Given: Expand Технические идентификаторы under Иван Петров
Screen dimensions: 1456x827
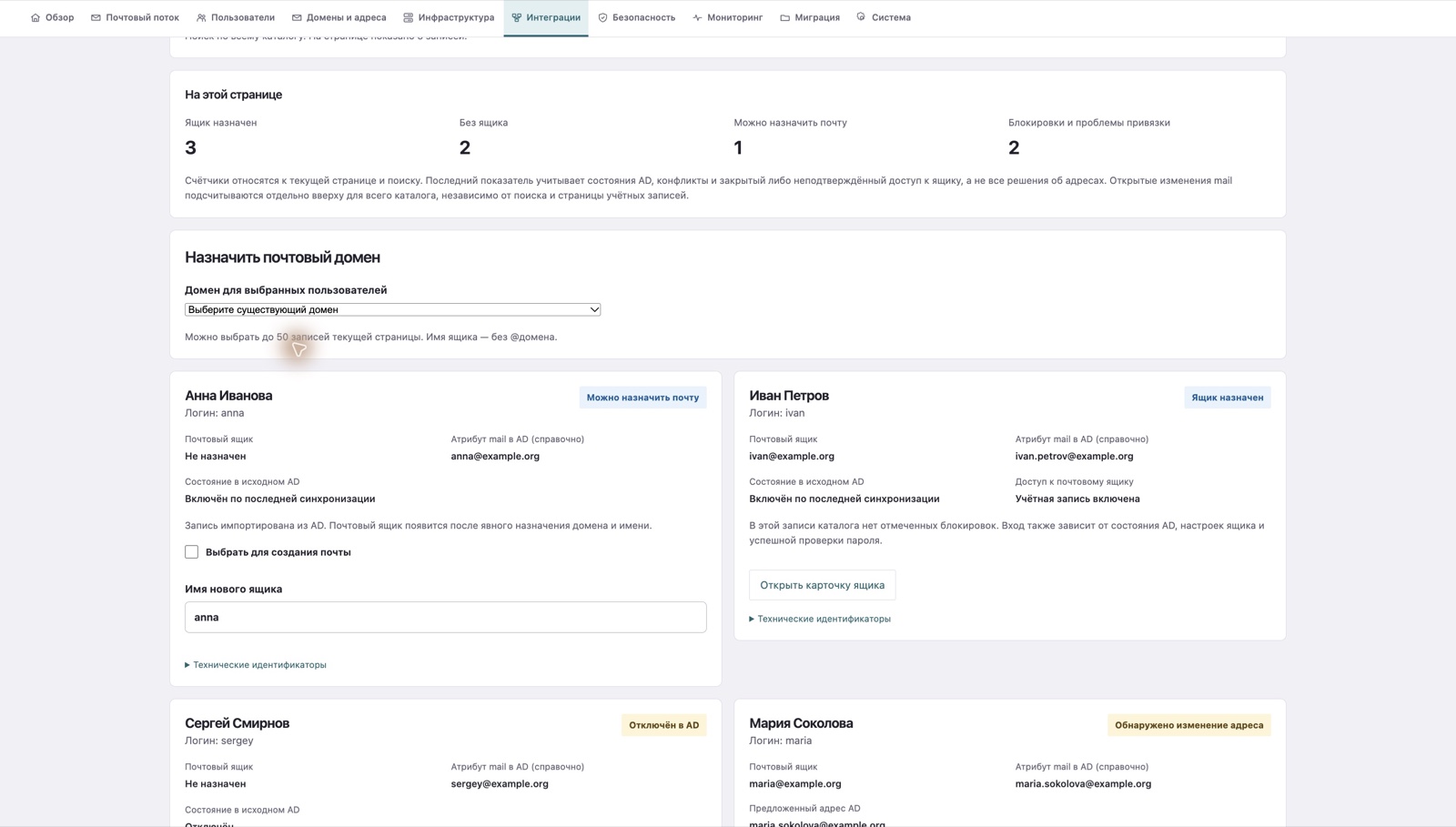Looking at the screenshot, I should tap(820, 619).
